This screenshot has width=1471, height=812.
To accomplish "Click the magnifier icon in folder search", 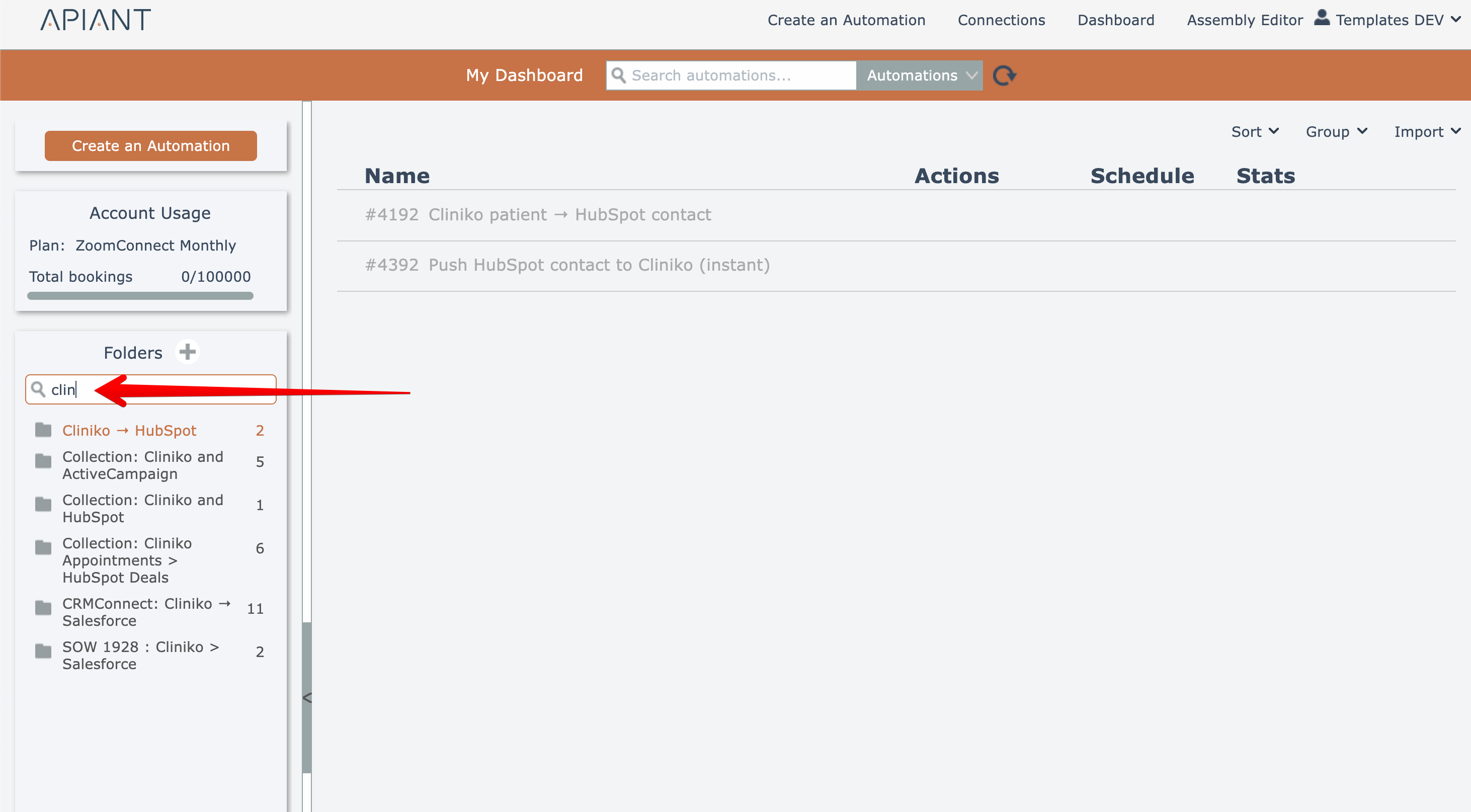I will (38, 389).
